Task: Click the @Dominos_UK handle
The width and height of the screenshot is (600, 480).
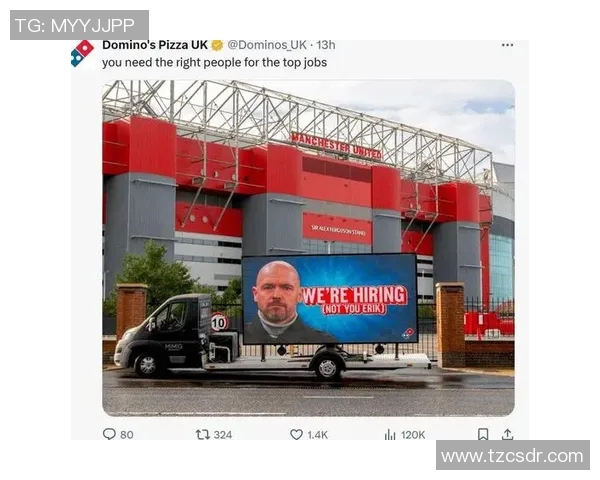Action: 267,45
